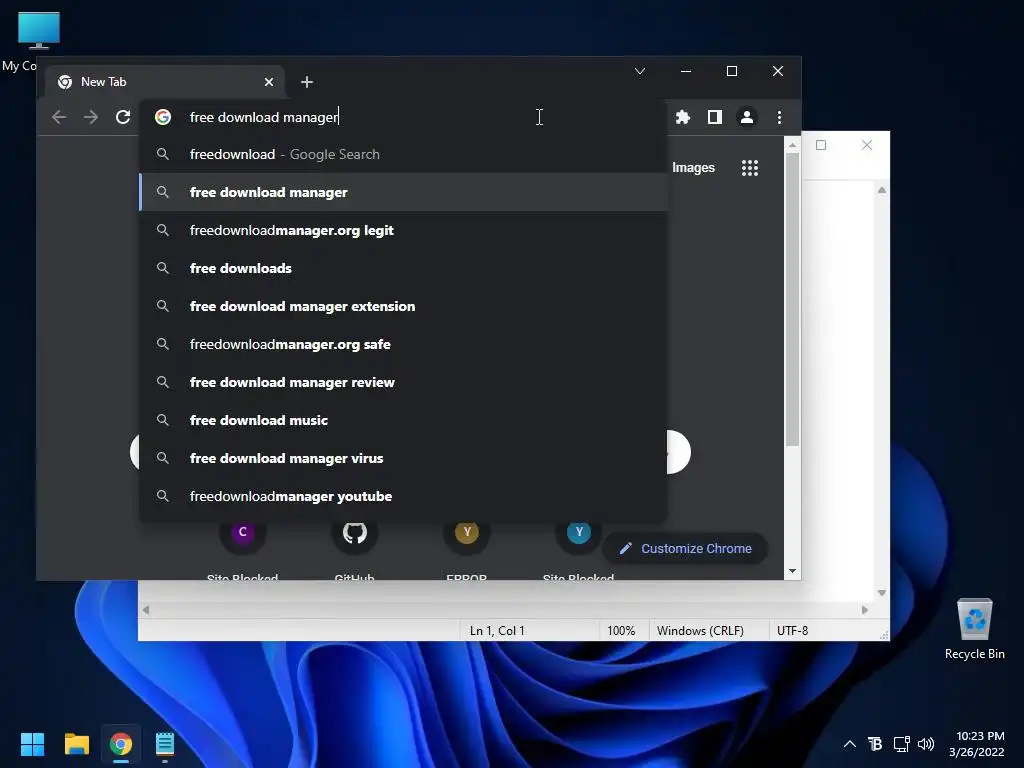This screenshot has height=768, width=1024.
Task: Select the New Tab tab
Action: coord(165,82)
